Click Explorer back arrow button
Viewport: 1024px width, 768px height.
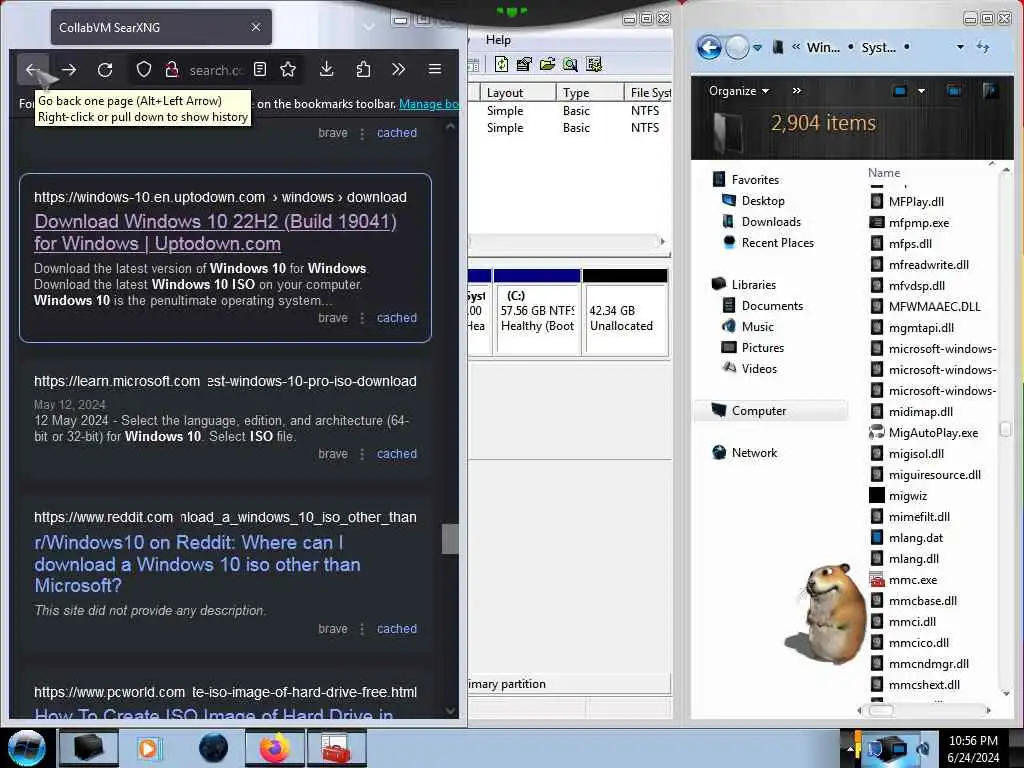pyautogui.click(x=709, y=47)
